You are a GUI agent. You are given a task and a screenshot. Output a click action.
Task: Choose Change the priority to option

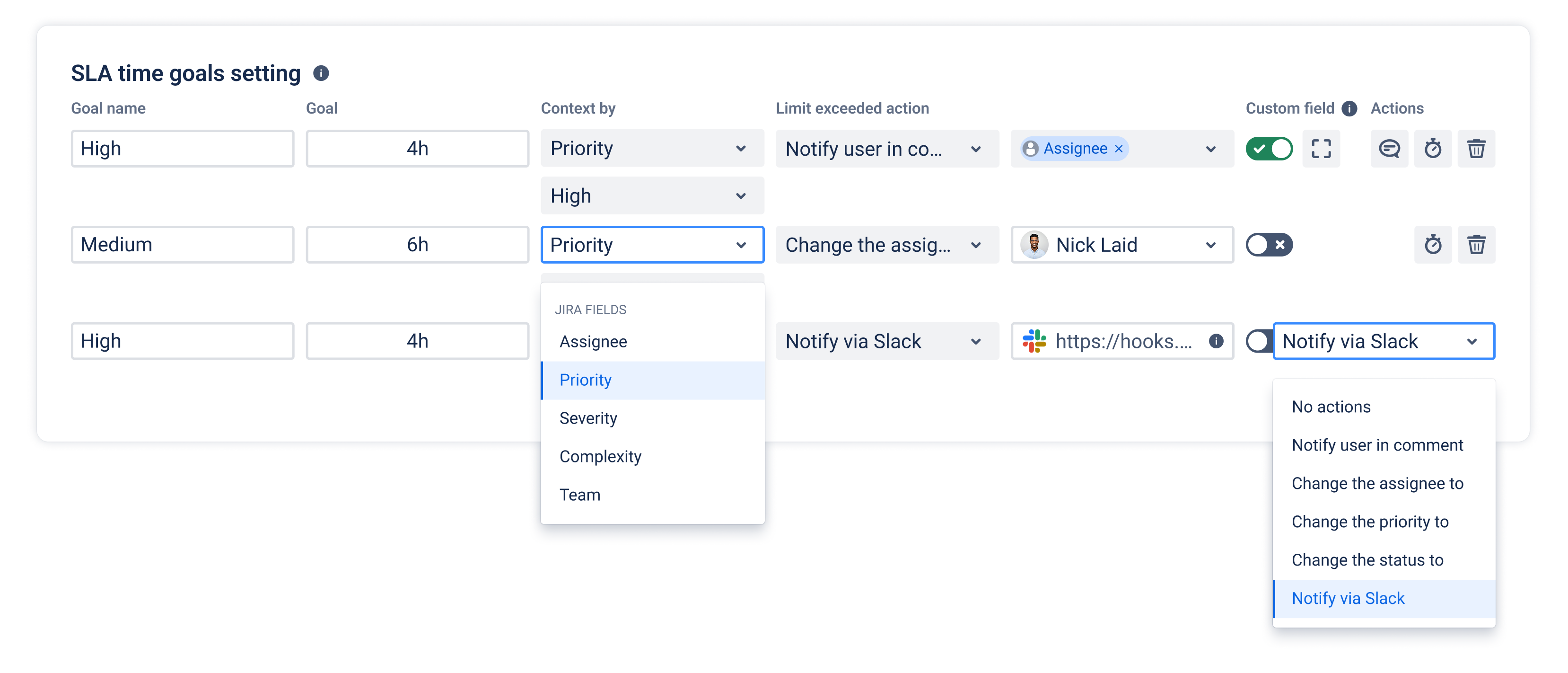1384,522
